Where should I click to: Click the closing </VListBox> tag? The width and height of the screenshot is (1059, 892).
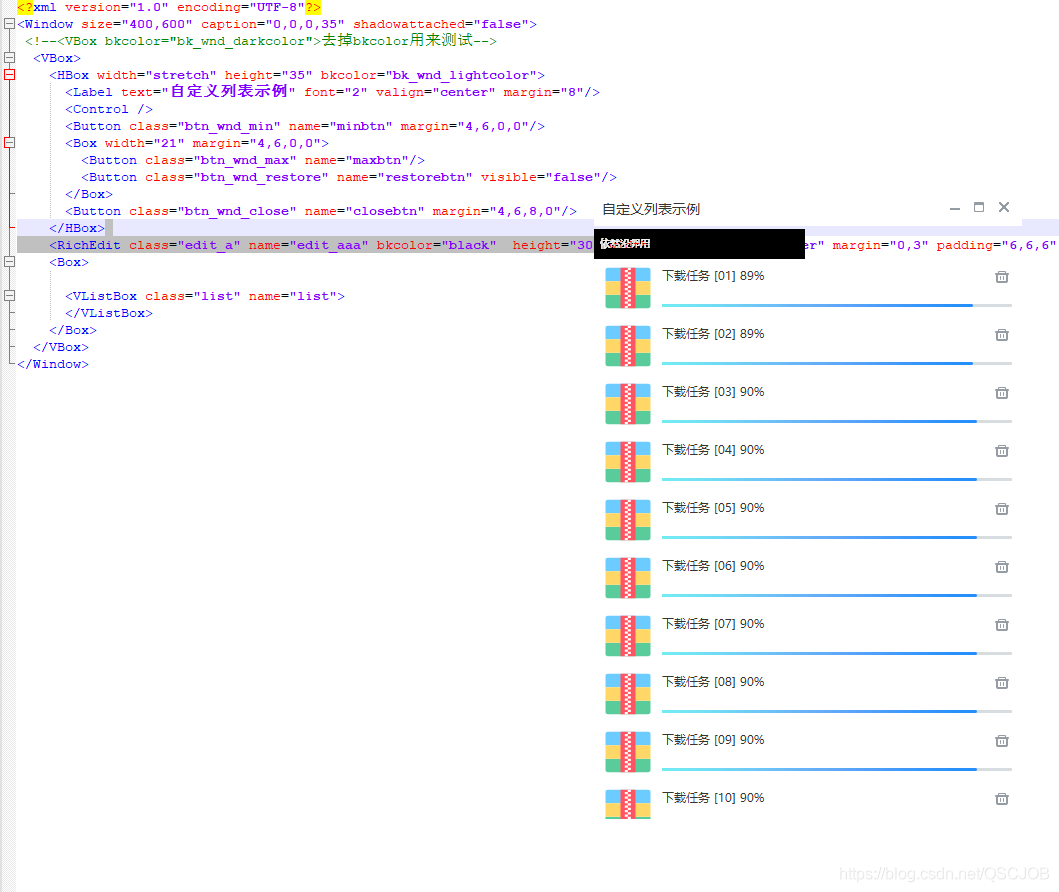click(x=109, y=313)
